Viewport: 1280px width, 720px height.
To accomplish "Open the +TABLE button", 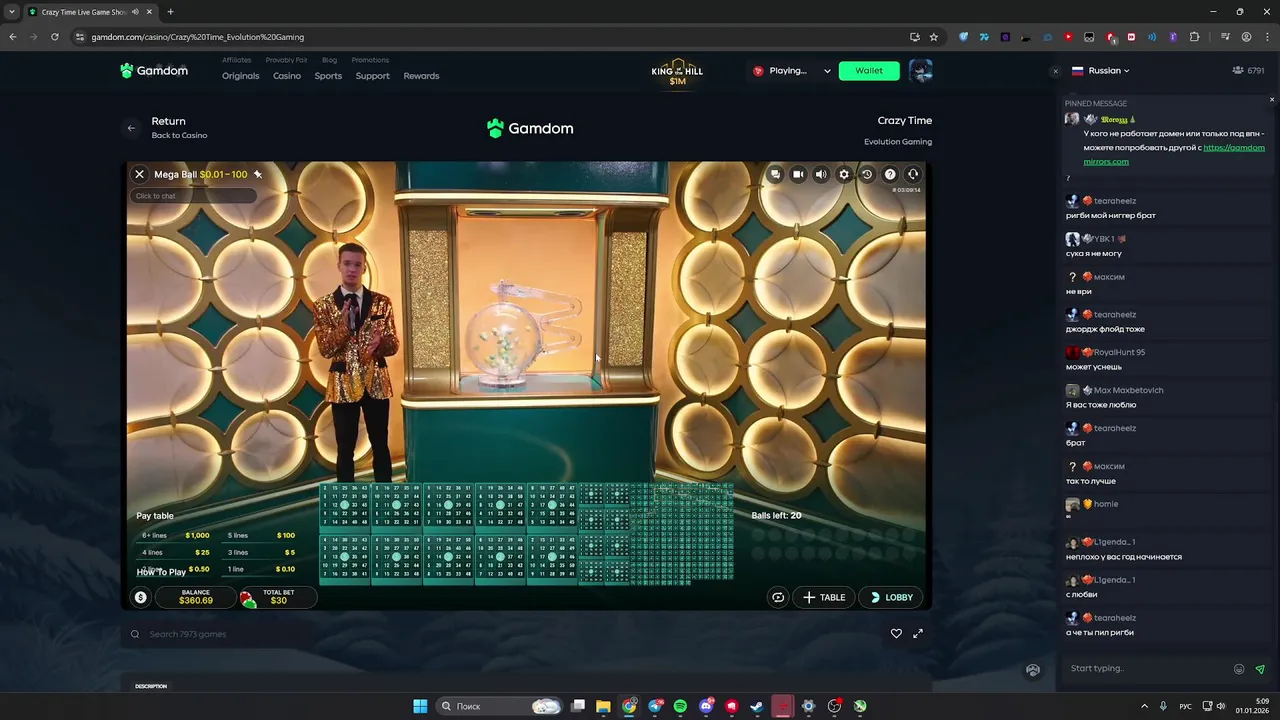I will 825,597.
